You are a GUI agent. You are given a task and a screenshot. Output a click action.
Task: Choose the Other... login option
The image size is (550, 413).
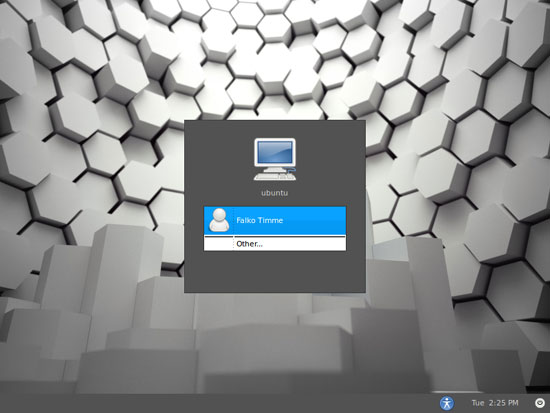[275, 244]
